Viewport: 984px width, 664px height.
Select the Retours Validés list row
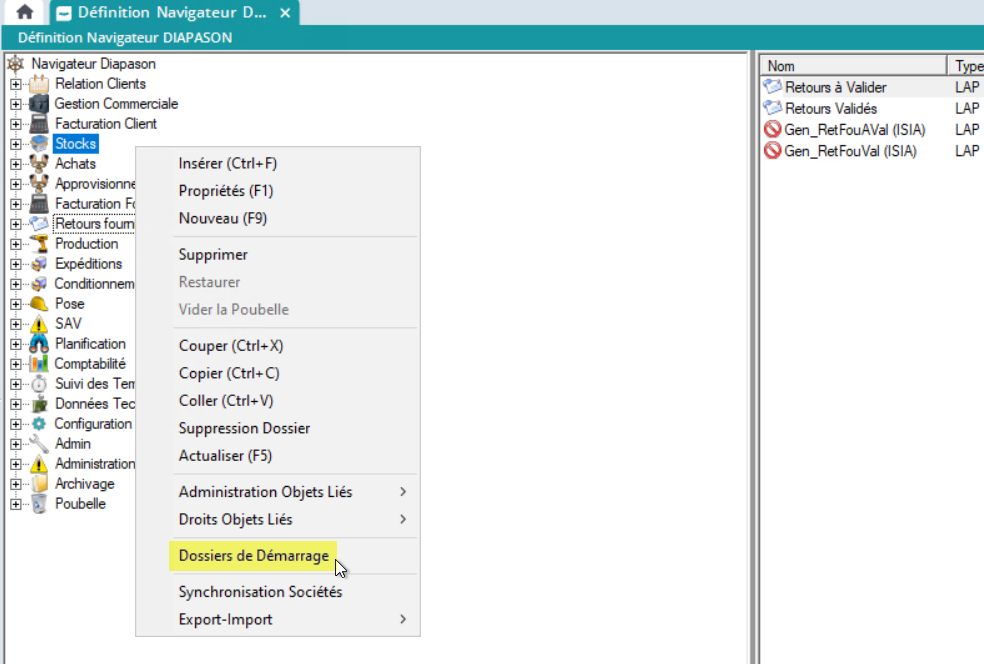click(x=830, y=109)
